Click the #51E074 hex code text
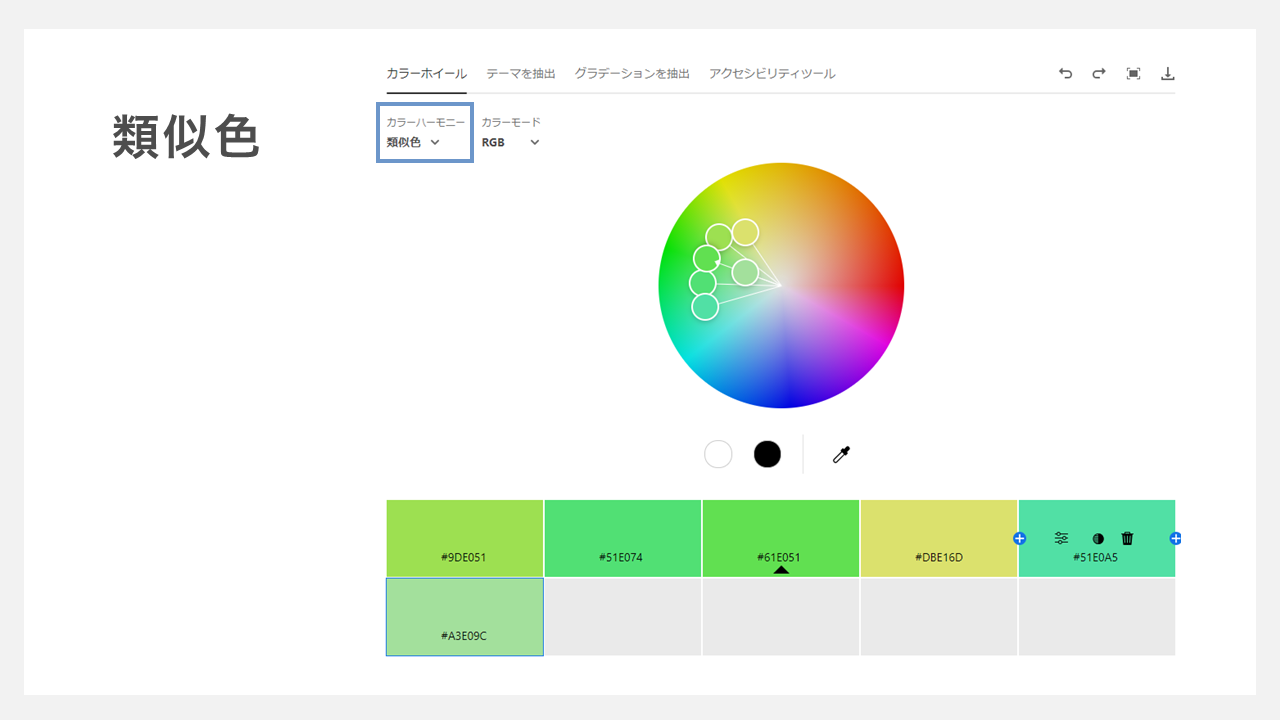 point(621,558)
